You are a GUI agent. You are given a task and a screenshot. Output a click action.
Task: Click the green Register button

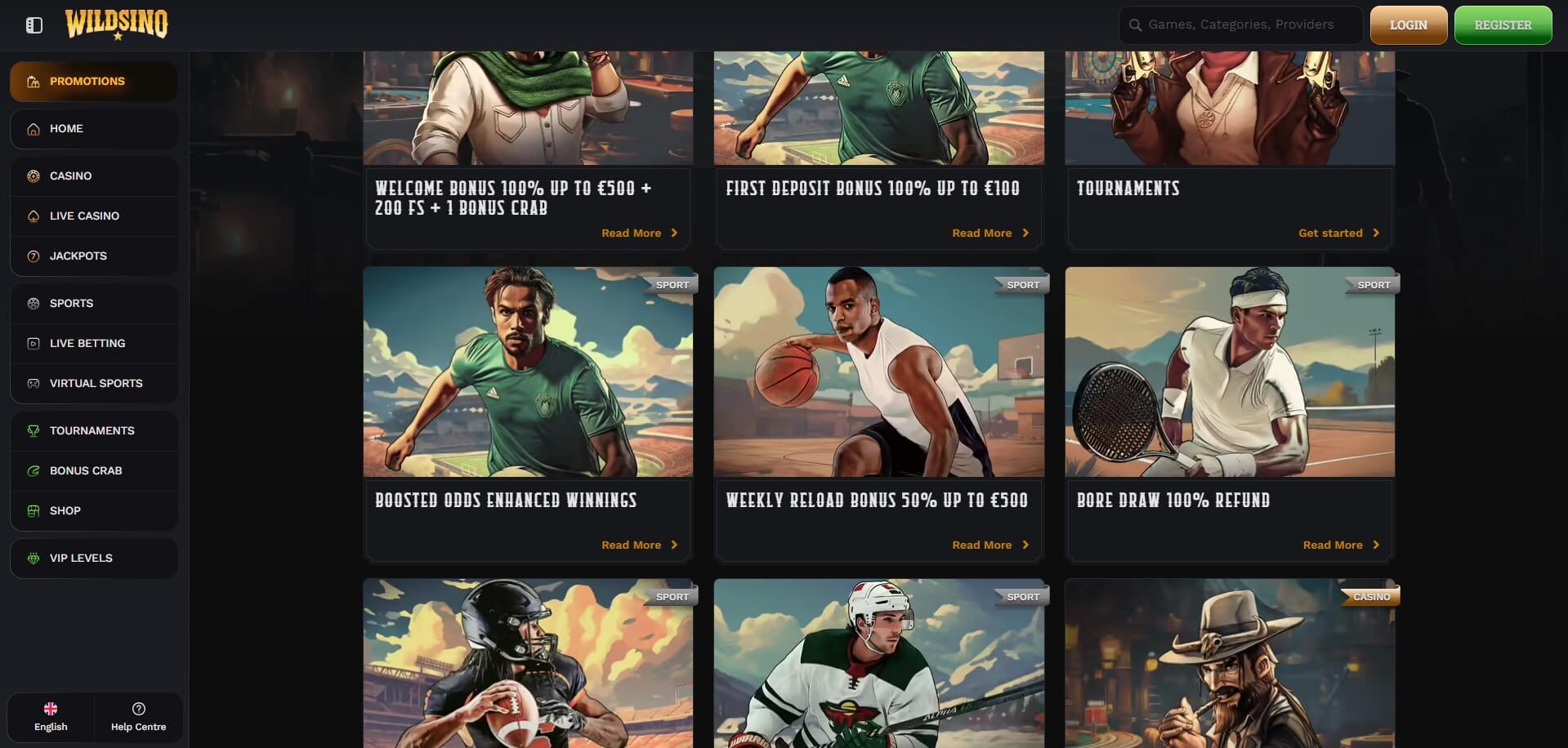point(1503,25)
